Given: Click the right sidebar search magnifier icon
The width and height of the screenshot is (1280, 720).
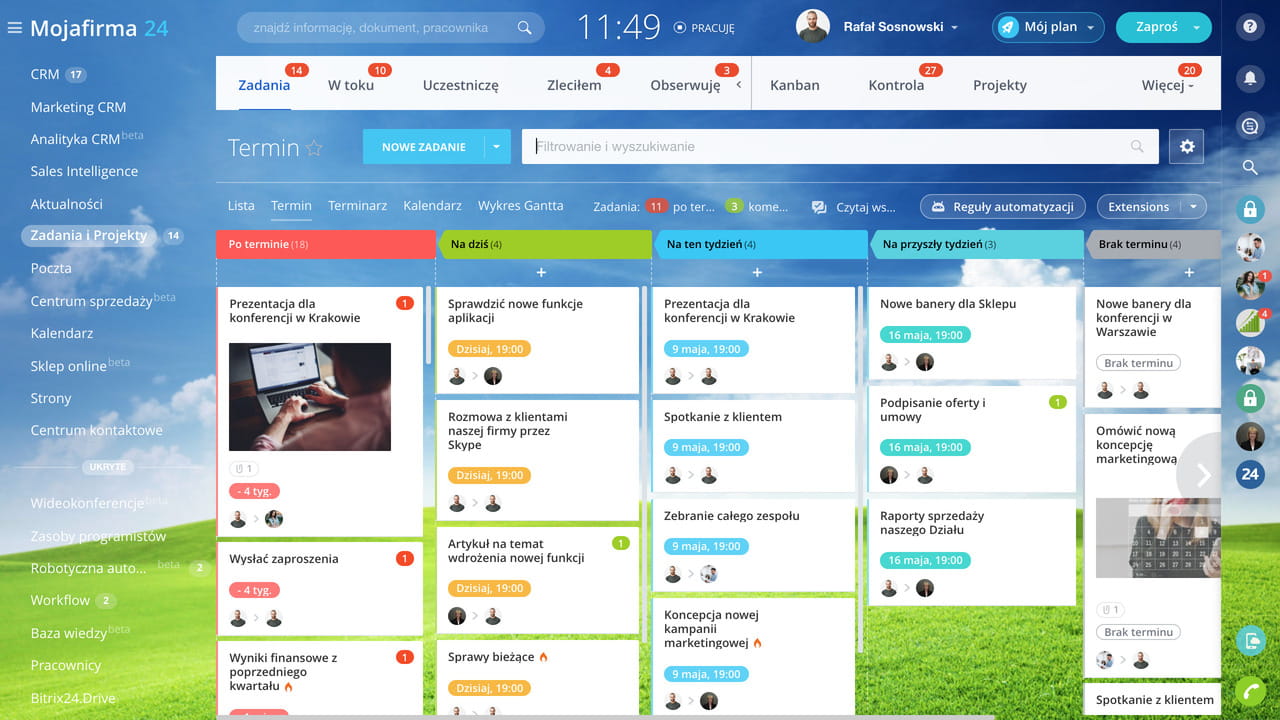Looking at the screenshot, I should 1250,168.
